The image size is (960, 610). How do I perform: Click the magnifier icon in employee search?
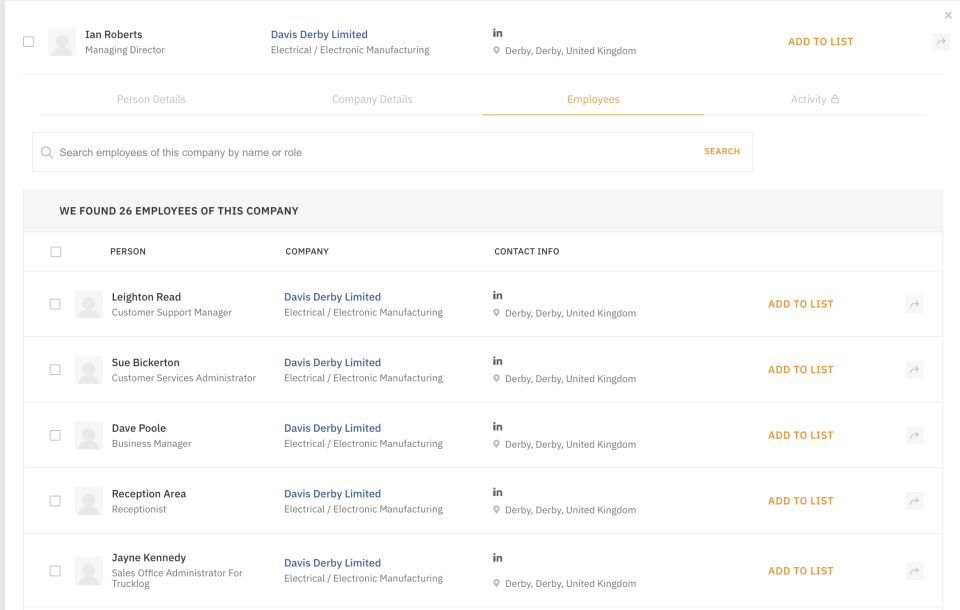[x=47, y=153]
